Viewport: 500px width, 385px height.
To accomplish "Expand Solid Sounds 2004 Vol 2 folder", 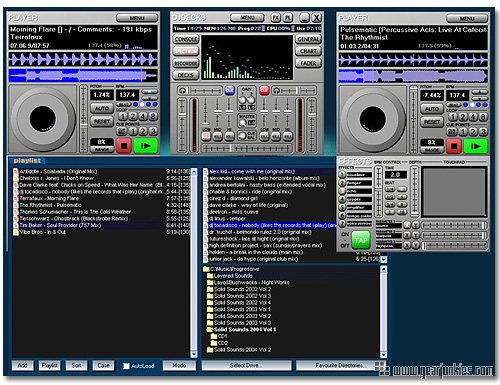I will click(x=239, y=350).
